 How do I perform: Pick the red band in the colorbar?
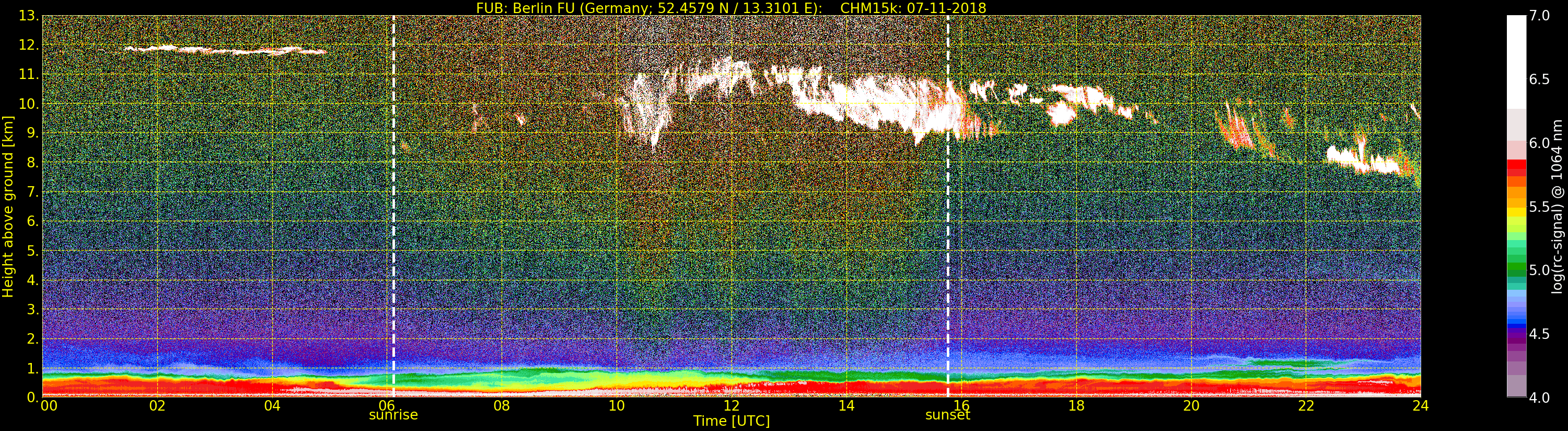(1516, 168)
